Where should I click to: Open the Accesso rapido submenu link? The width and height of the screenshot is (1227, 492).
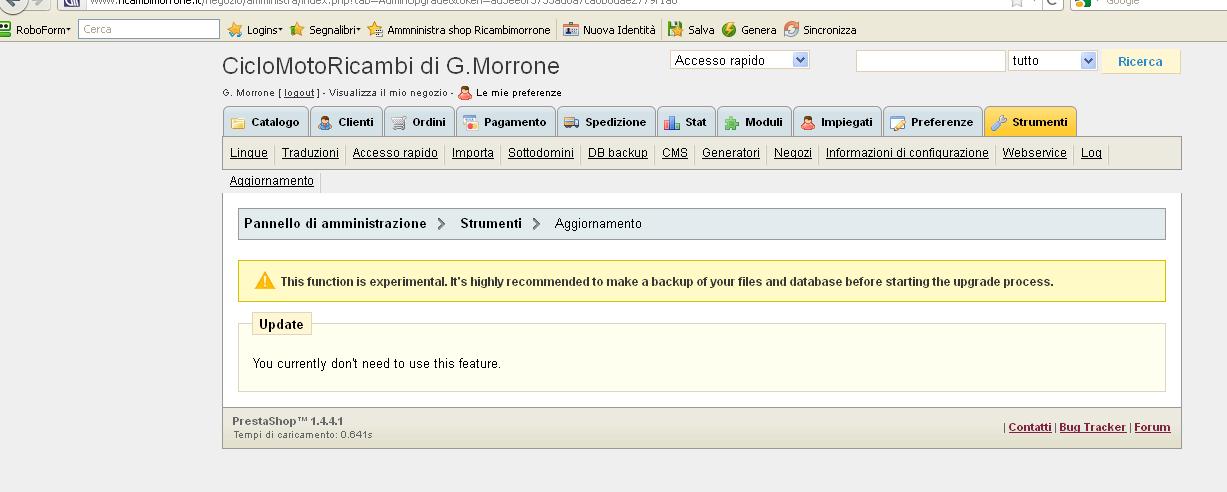395,153
